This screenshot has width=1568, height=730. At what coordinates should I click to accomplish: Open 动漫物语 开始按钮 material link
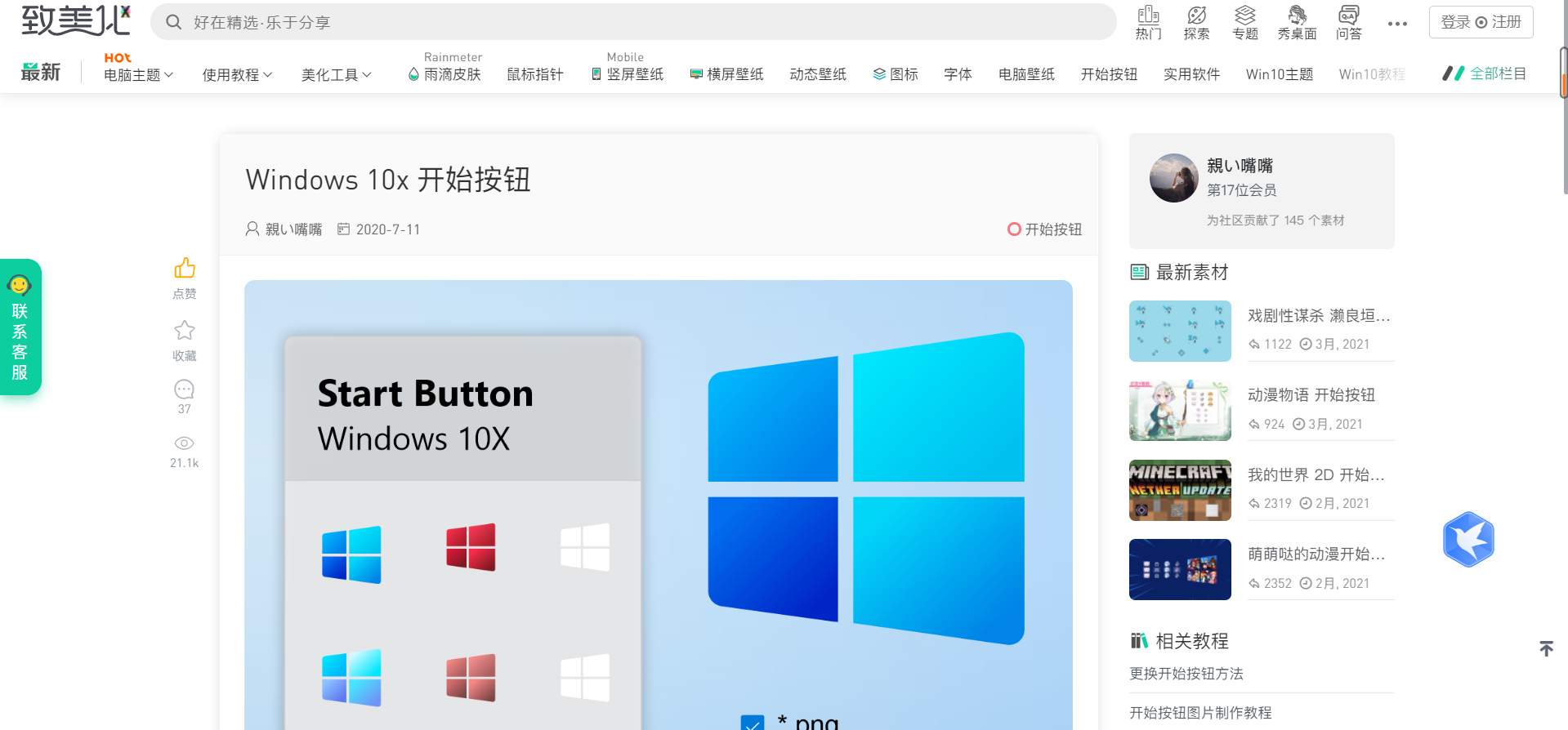click(x=1311, y=394)
